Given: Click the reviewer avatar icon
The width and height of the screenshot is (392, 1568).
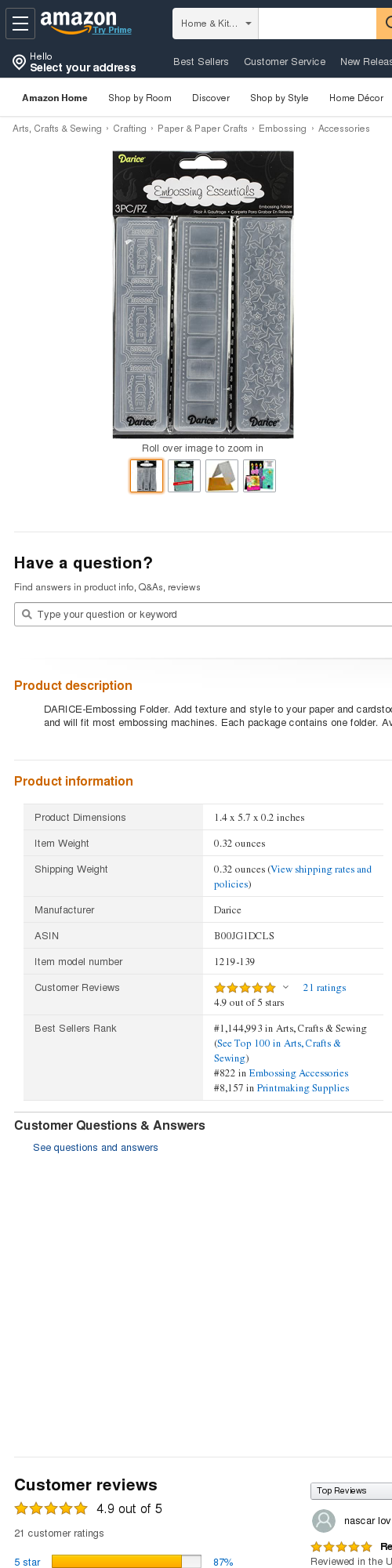Looking at the screenshot, I should tap(324, 1521).
